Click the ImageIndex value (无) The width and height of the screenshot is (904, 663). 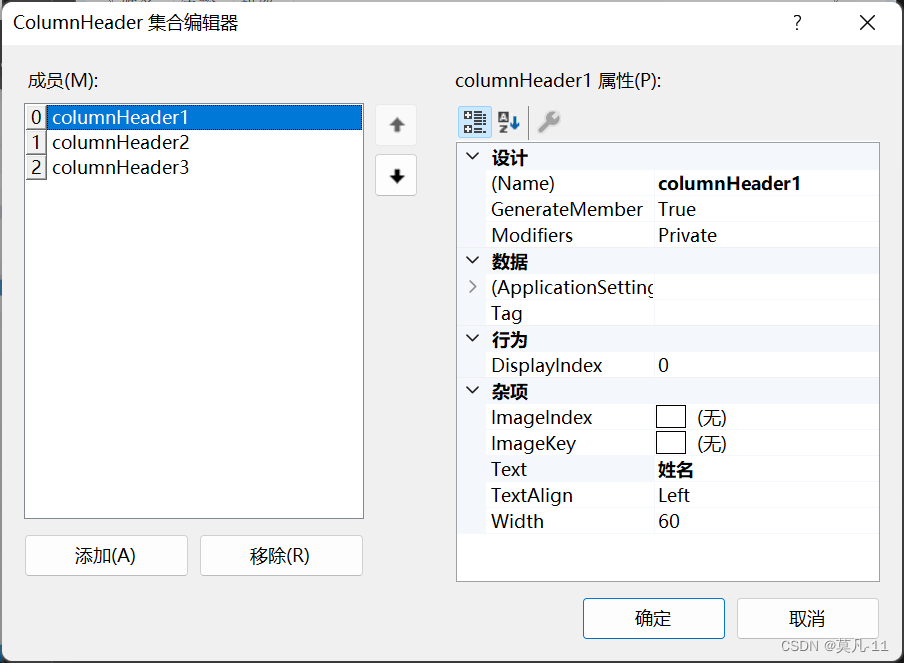[711, 417]
